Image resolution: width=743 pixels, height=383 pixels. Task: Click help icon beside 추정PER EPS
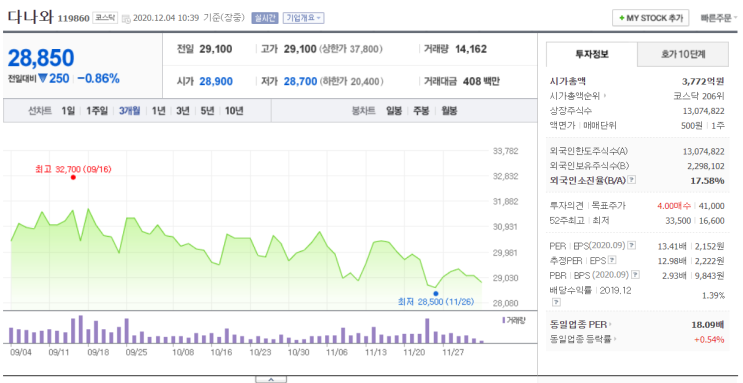coord(612,260)
